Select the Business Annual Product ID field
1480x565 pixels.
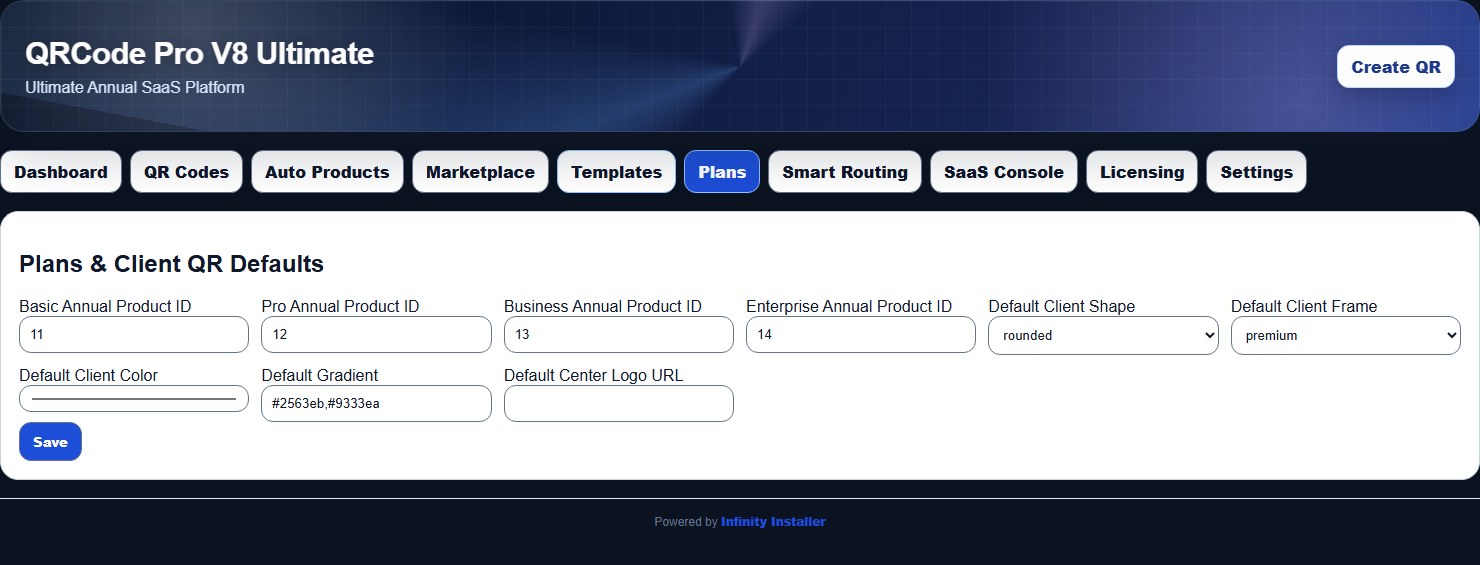tap(619, 335)
